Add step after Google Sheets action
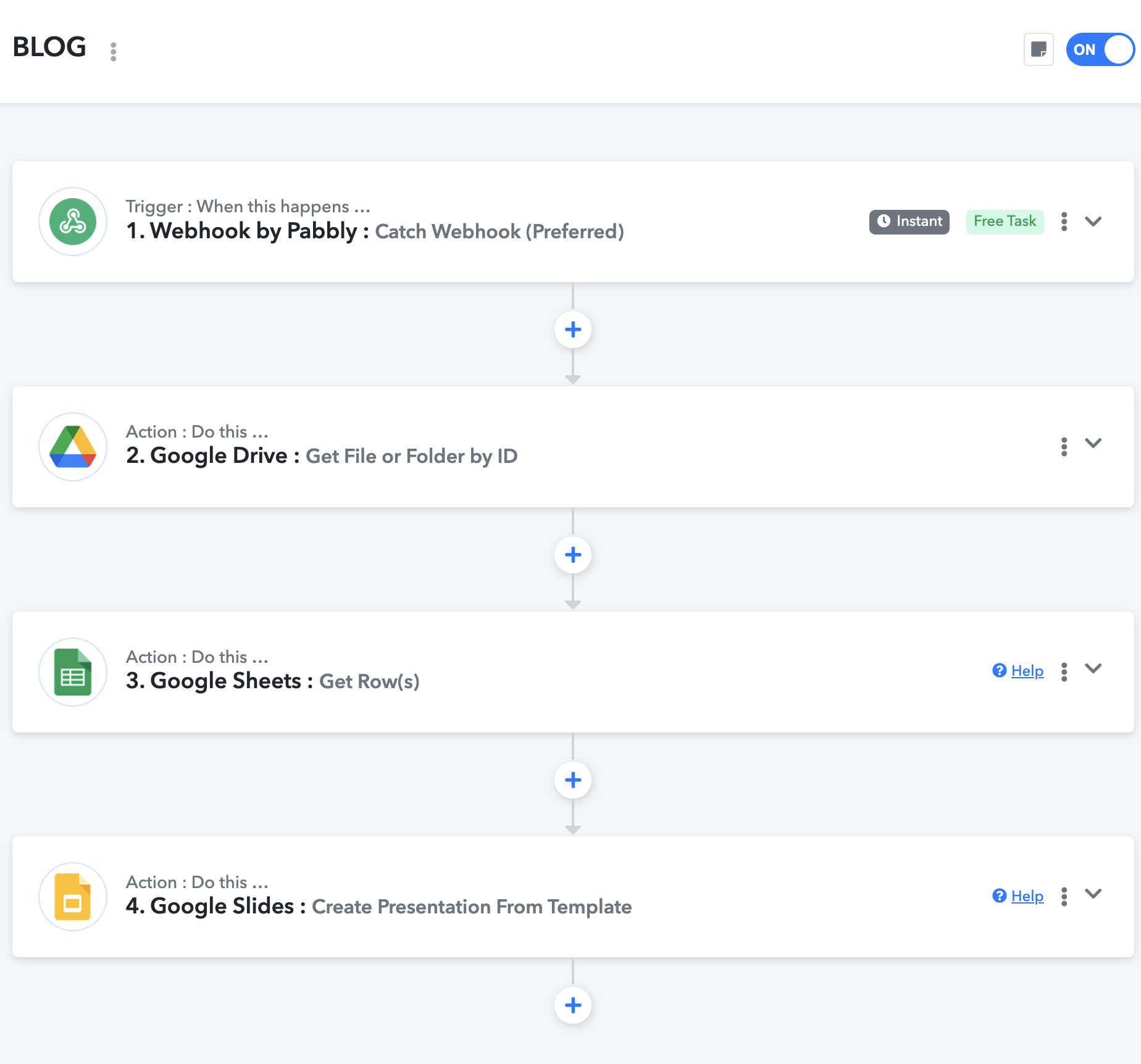1141x1064 pixels. point(573,780)
